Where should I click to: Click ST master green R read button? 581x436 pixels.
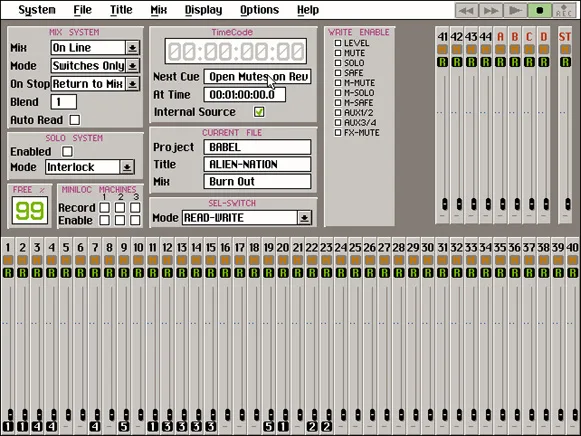click(565, 62)
